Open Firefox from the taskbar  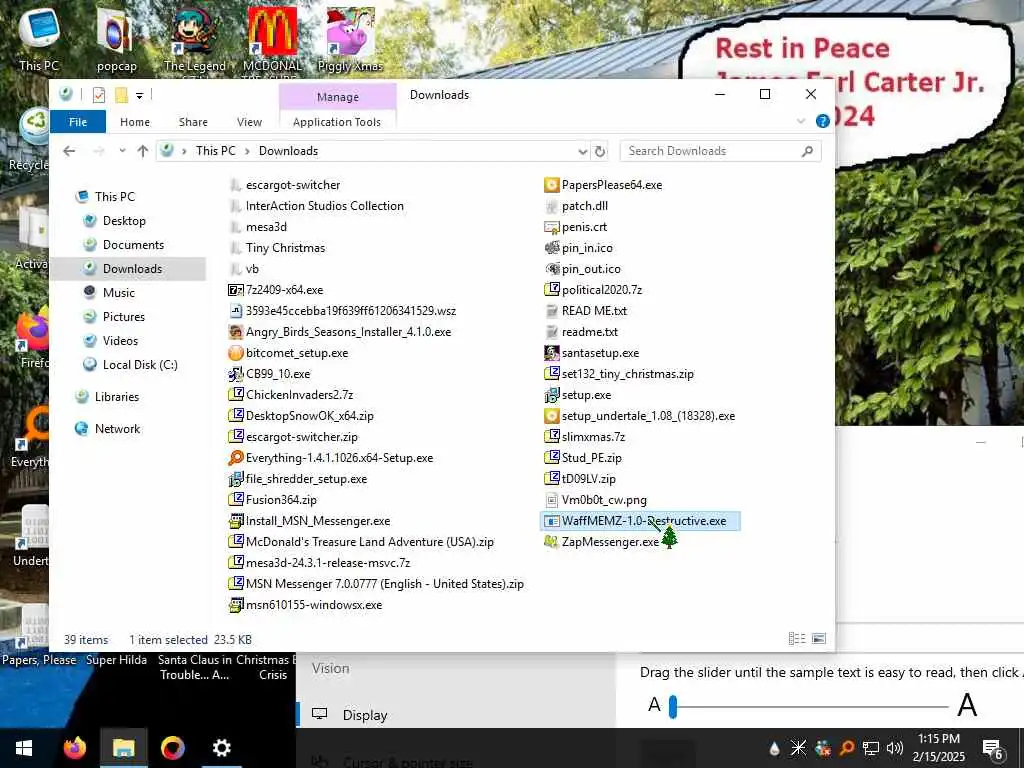tap(74, 748)
